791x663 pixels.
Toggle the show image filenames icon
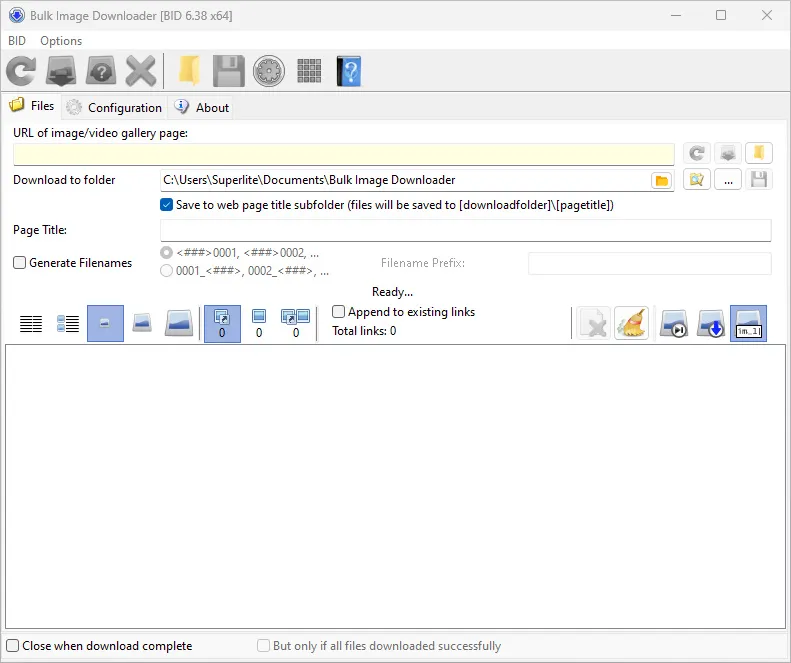coord(749,323)
